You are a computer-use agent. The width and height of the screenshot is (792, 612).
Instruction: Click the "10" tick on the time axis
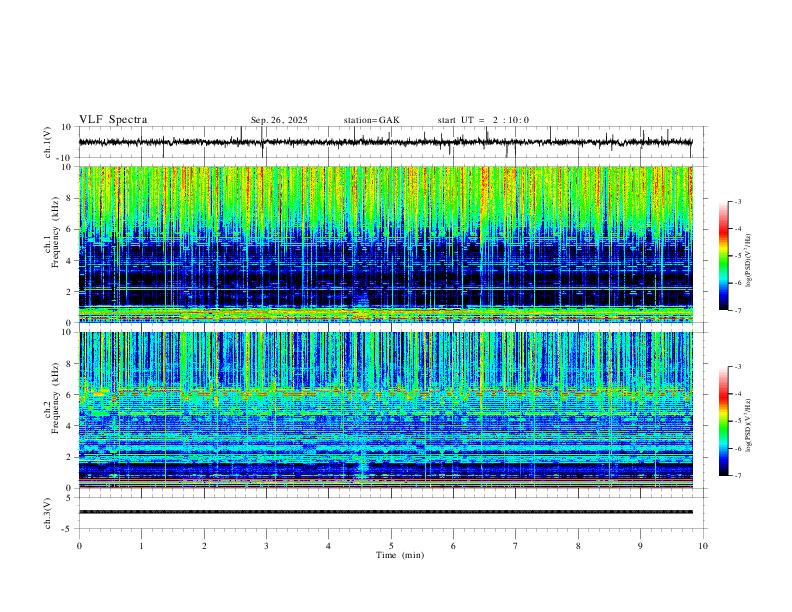[x=703, y=546]
